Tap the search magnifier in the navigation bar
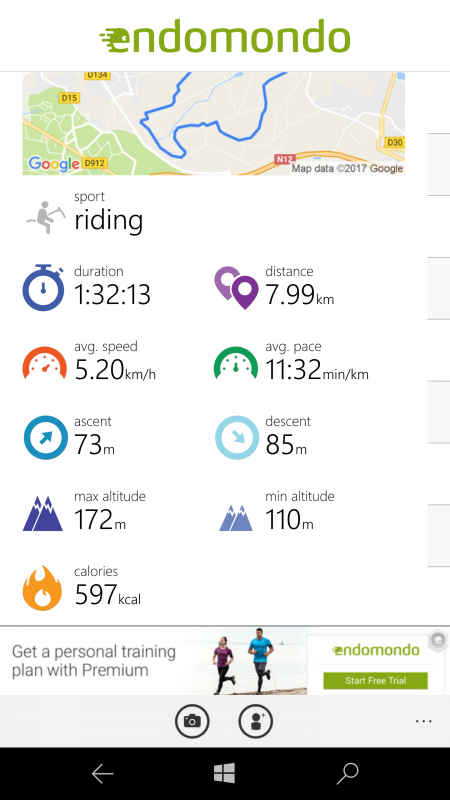This screenshot has width=450, height=800. (x=347, y=774)
